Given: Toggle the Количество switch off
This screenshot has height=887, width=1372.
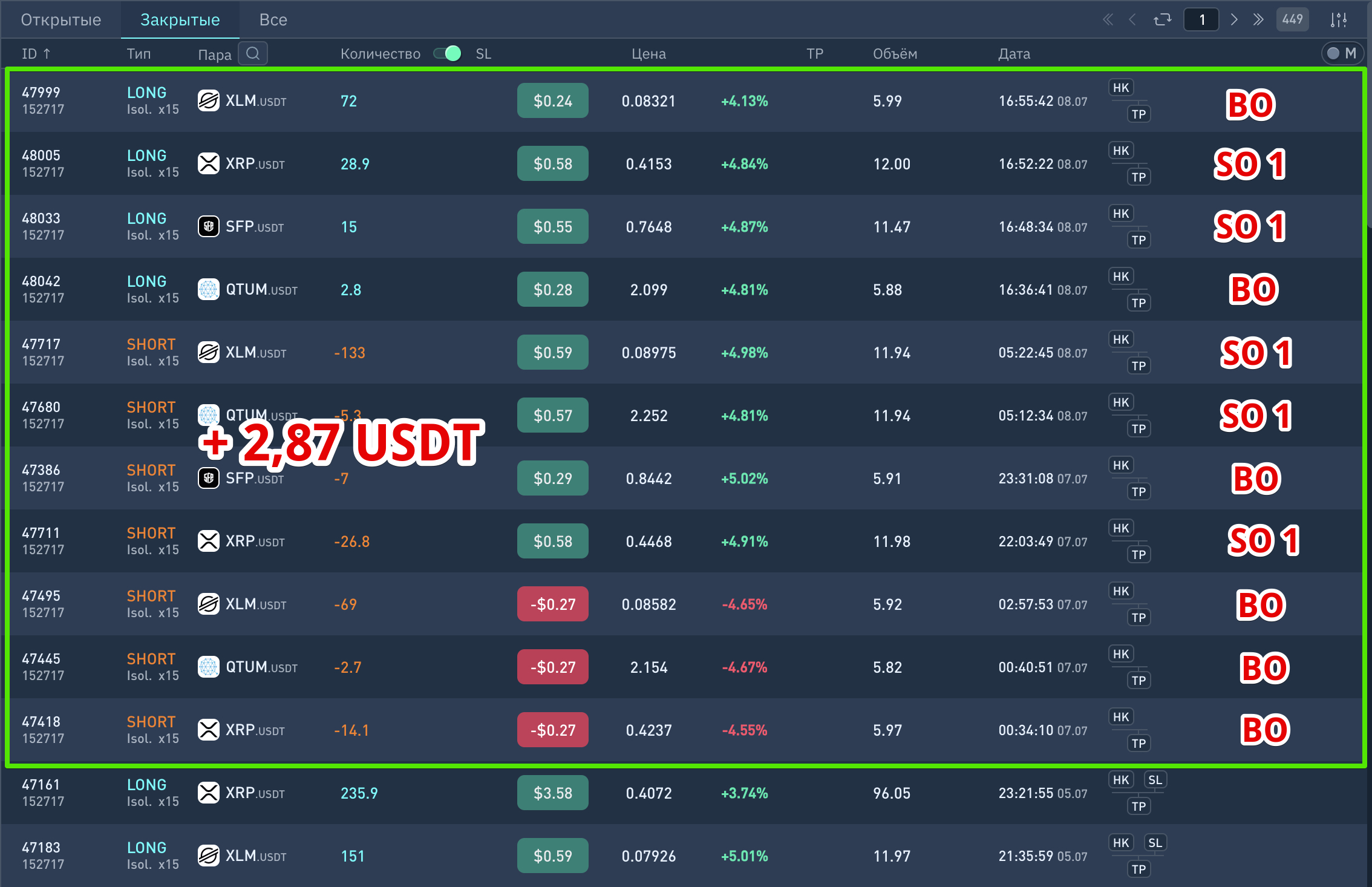Looking at the screenshot, I should (x=448, y=54).
